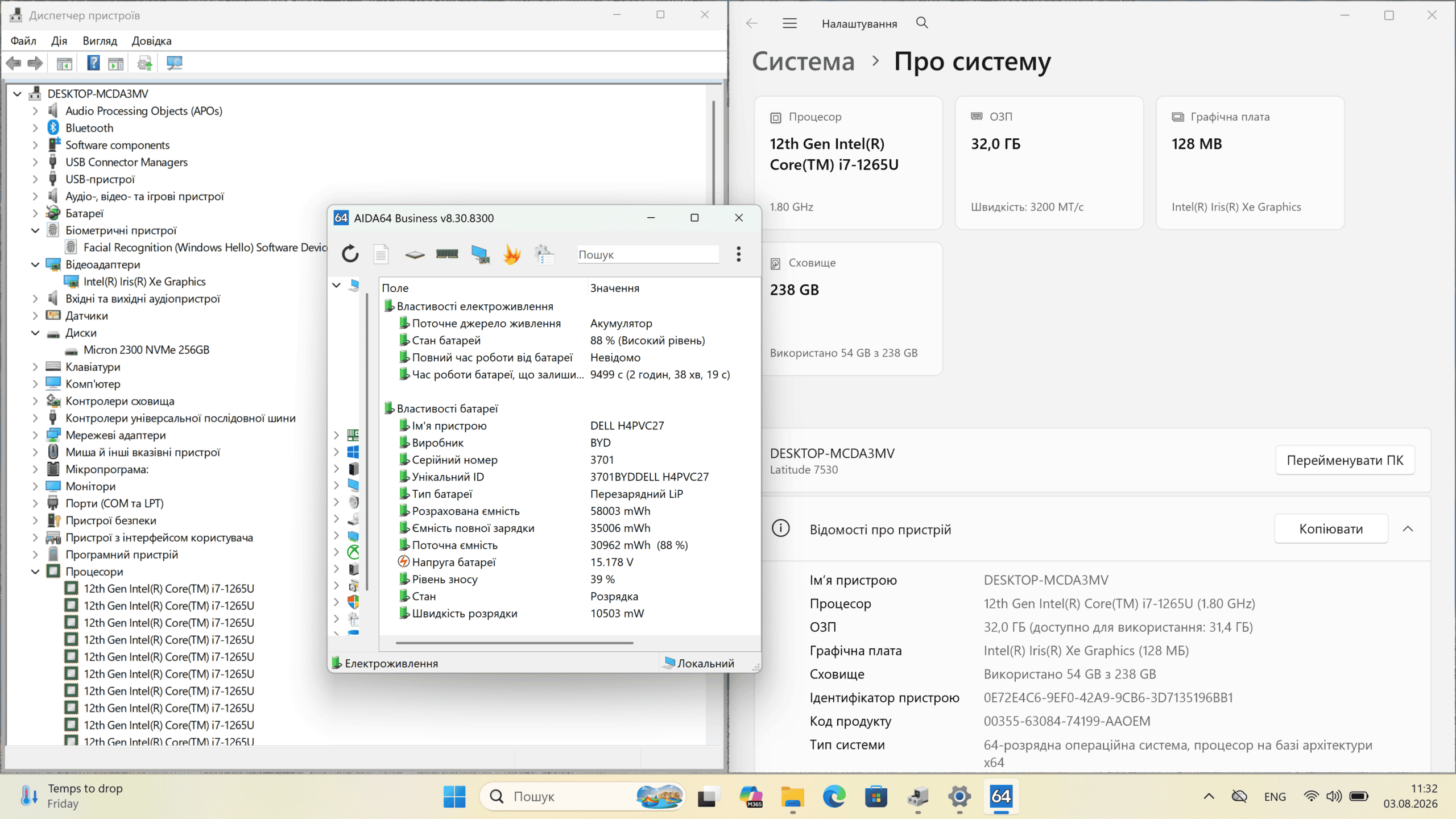The height and width of the screenshot is (819, 1456).
Task: Click the Пошук search field in AIDA64
Action: tap(648, 254)
